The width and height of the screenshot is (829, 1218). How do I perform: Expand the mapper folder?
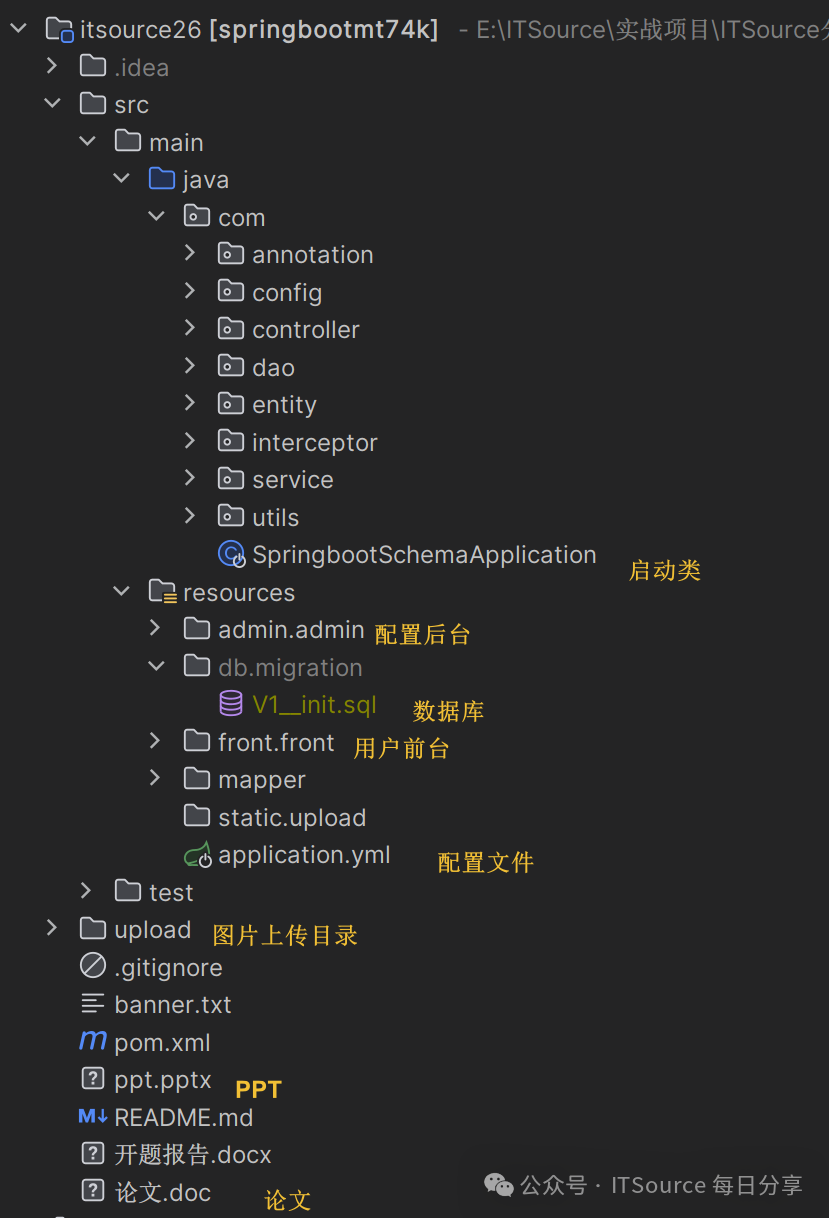point(155,779)
